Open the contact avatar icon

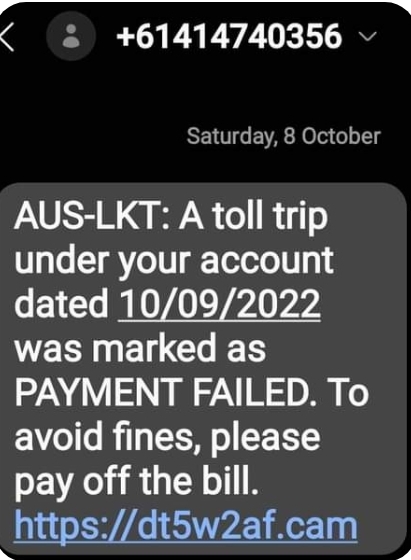coord(71,36)
